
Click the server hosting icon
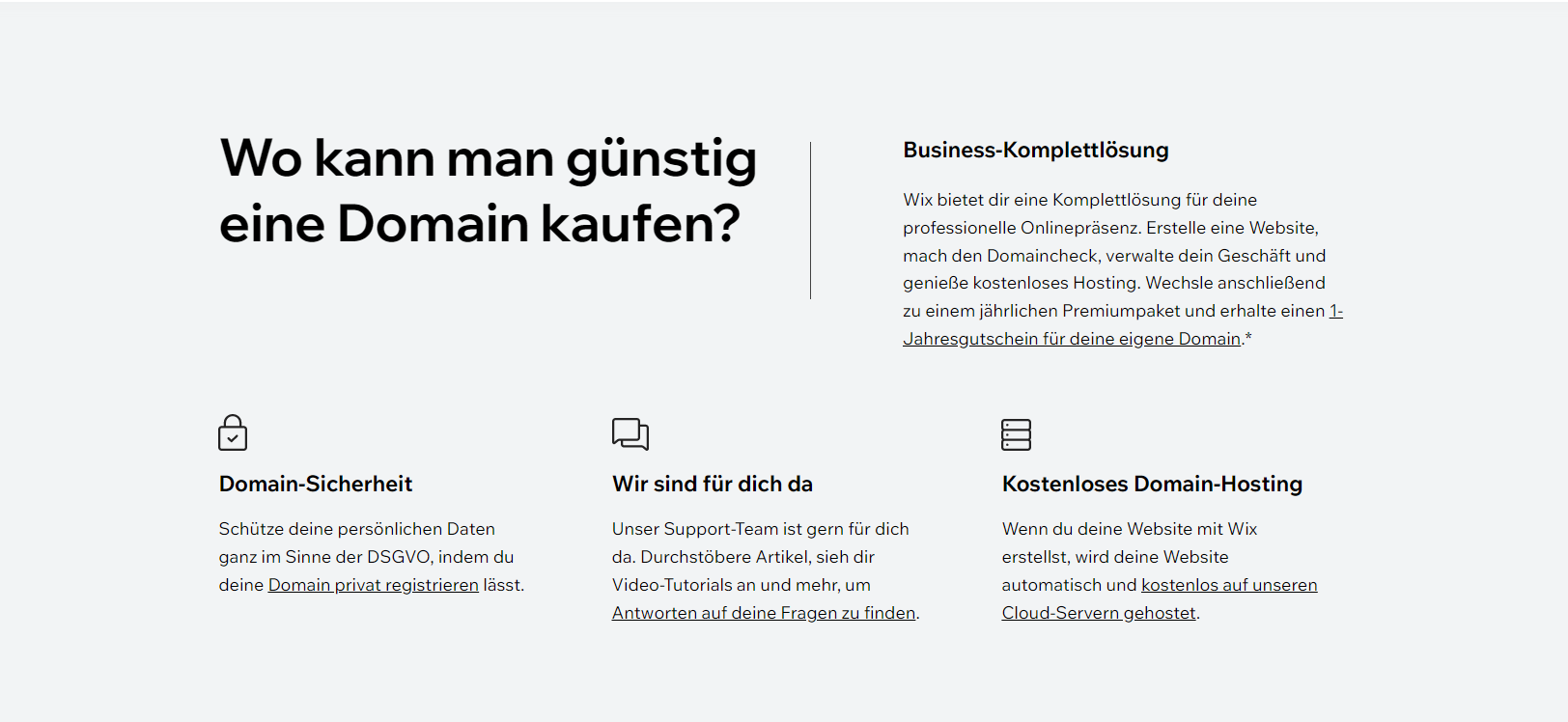pos(1016,434)
